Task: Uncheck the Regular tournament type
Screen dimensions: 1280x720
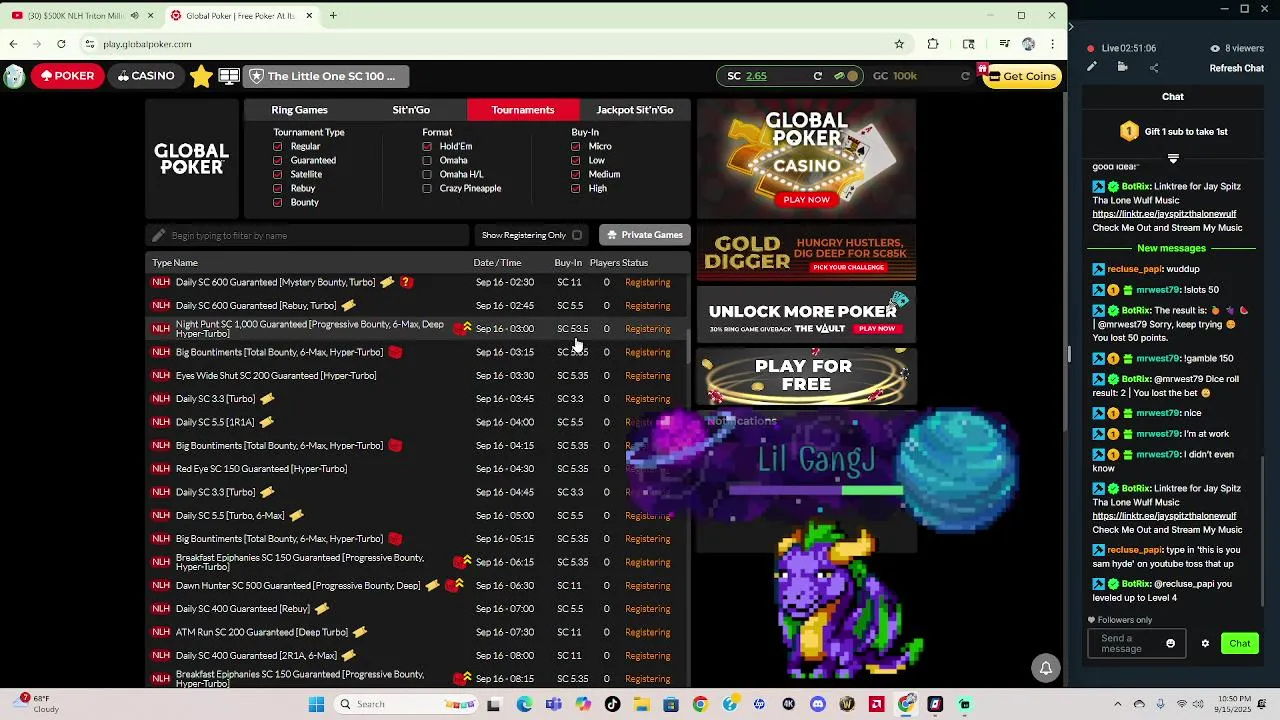Action: point(278,146)
